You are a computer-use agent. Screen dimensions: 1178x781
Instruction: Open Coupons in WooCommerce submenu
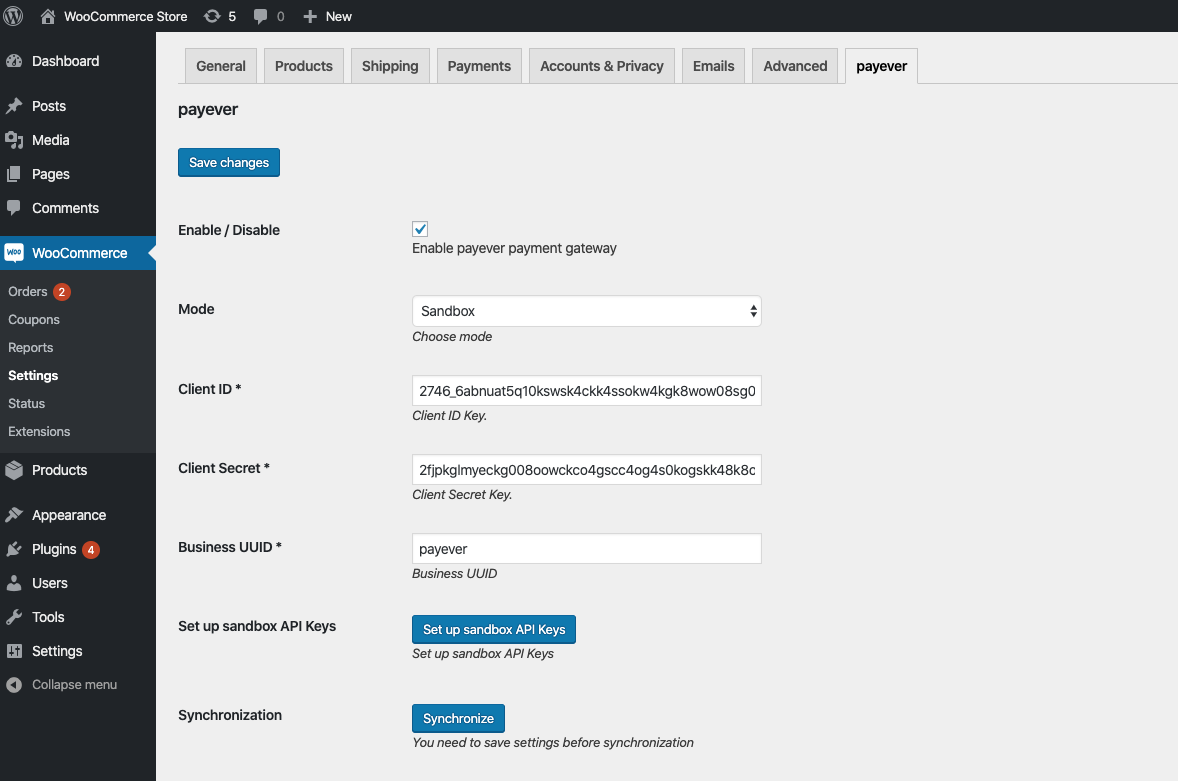coord(34,319)
